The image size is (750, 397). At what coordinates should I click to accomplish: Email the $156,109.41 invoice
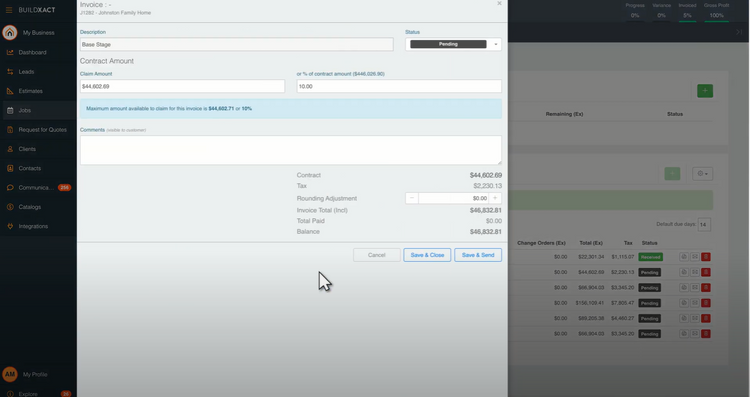[x=695, y=303]
